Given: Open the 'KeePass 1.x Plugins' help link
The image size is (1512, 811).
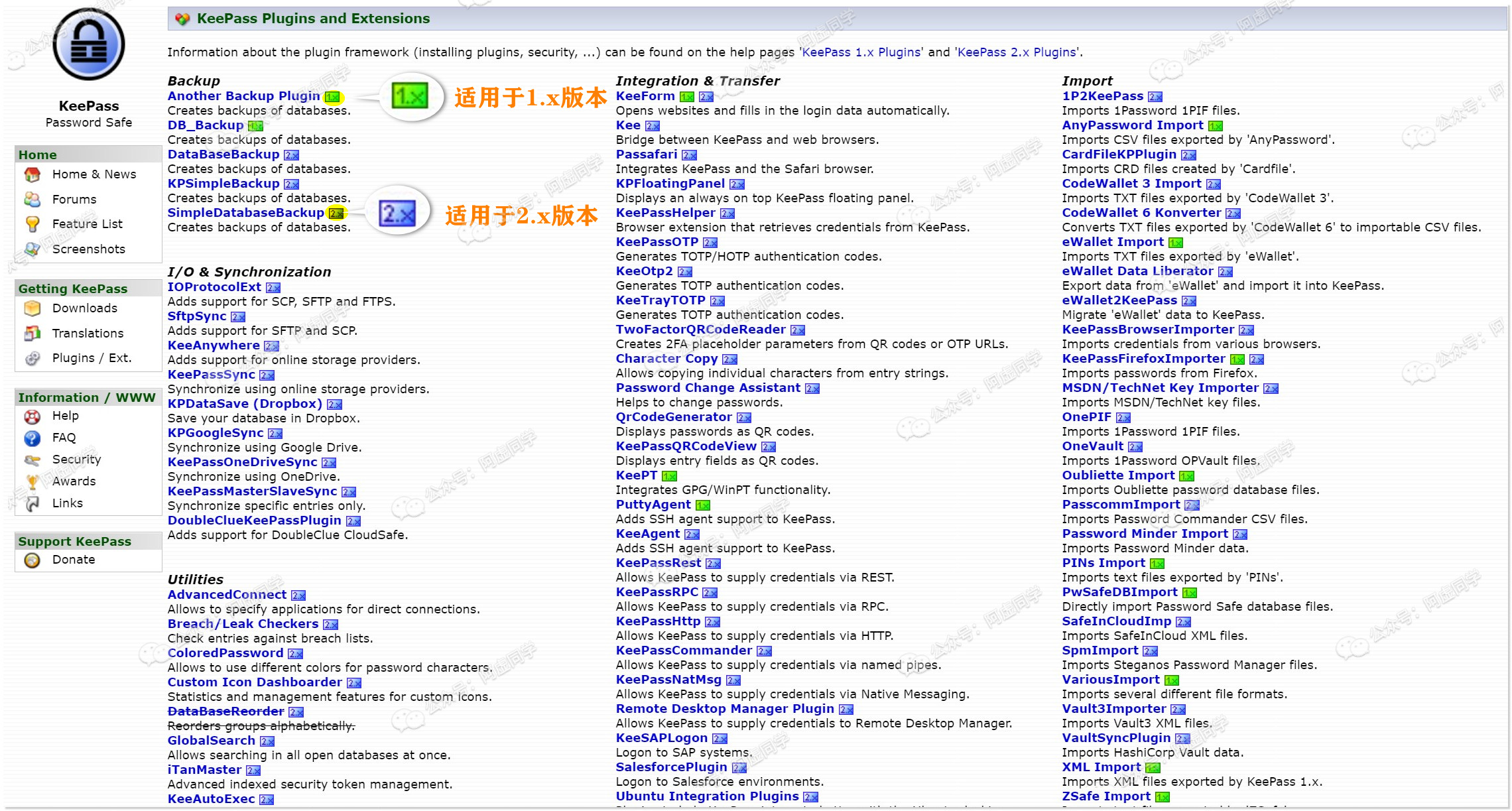Looking at the screenshot, I should click(x=861, y=52).
